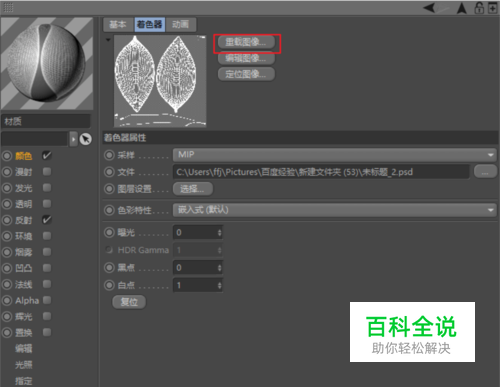Click the new manager plus icon
500x387 pixels.
coord(493,8)
